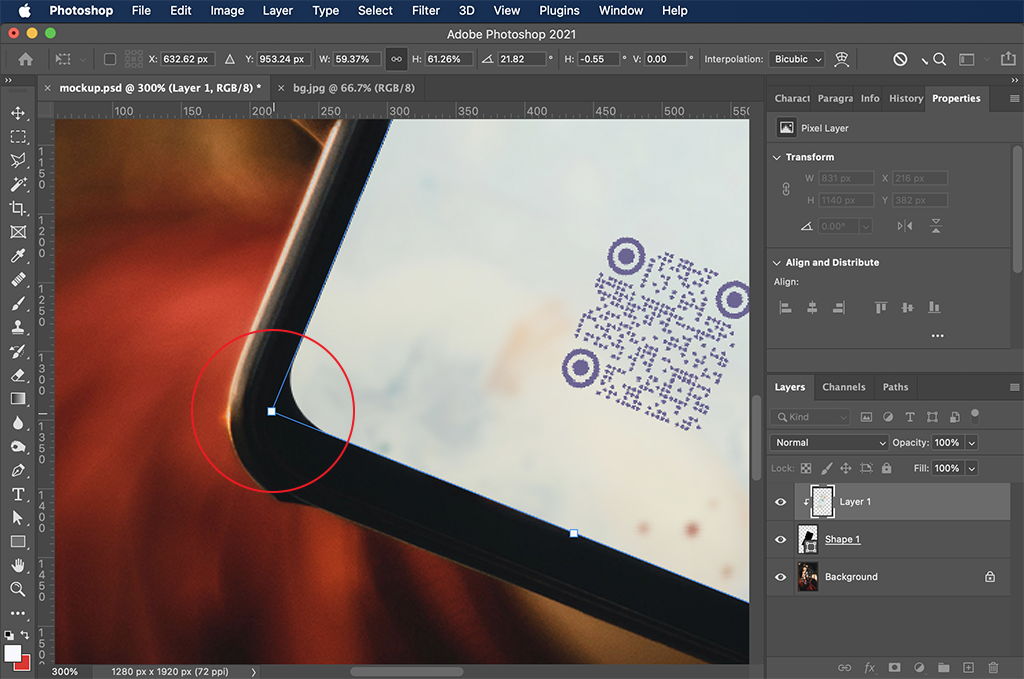Go to the Home screen icon
Viewport: 1024px width, 679px height.
[x=25, y=59]
